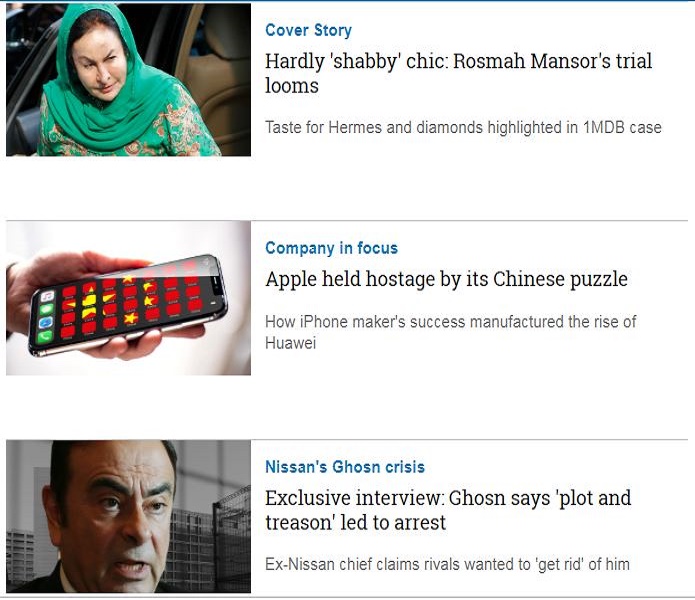The width and height of the screenshot is (695, 600).
Task: Open the thumbnail beside the Cover Story headline
Action: click(129, 79)
